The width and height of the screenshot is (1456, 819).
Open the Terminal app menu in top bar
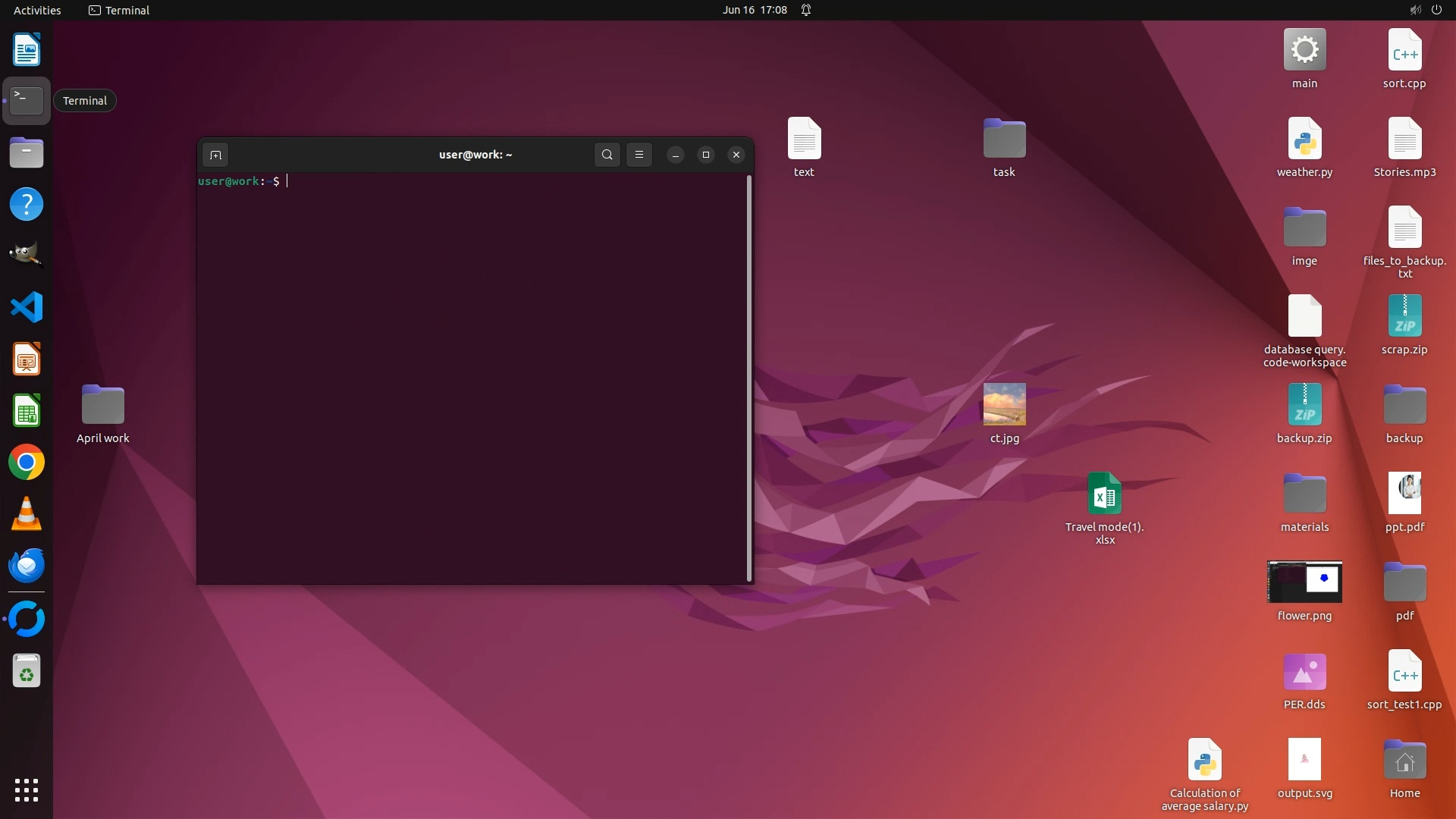click(119, 10)
